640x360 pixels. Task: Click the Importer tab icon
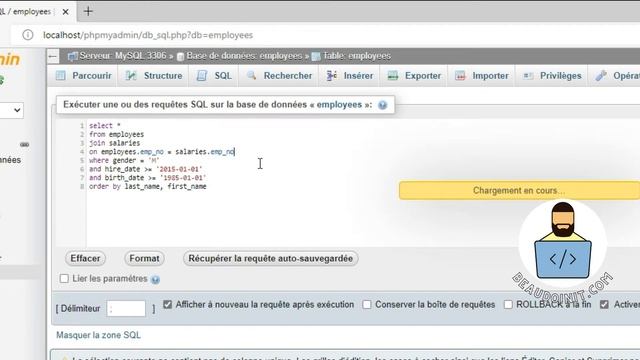pyautogui.click(x=460, y=76)
